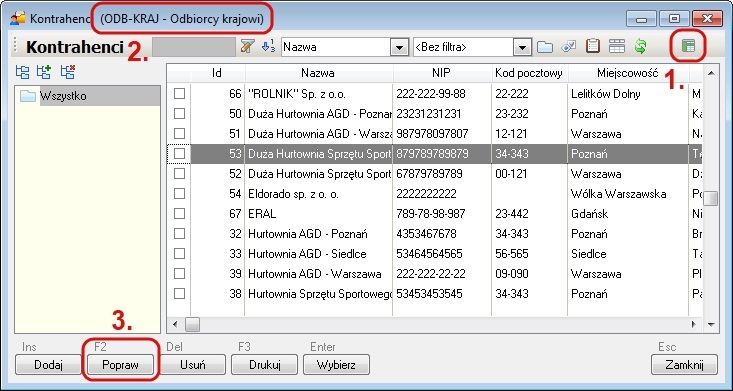This screenshot has width=733, height=391.
Task: Check the box for ERAL
Action: point(180,214)
